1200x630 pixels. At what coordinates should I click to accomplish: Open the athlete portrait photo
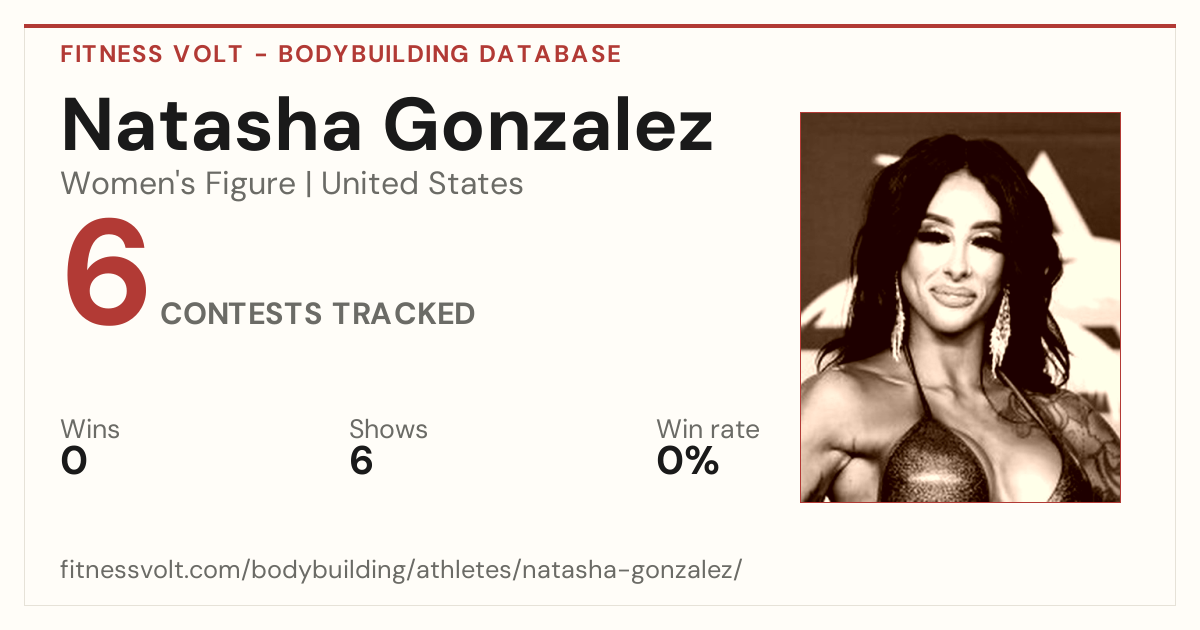960,307
